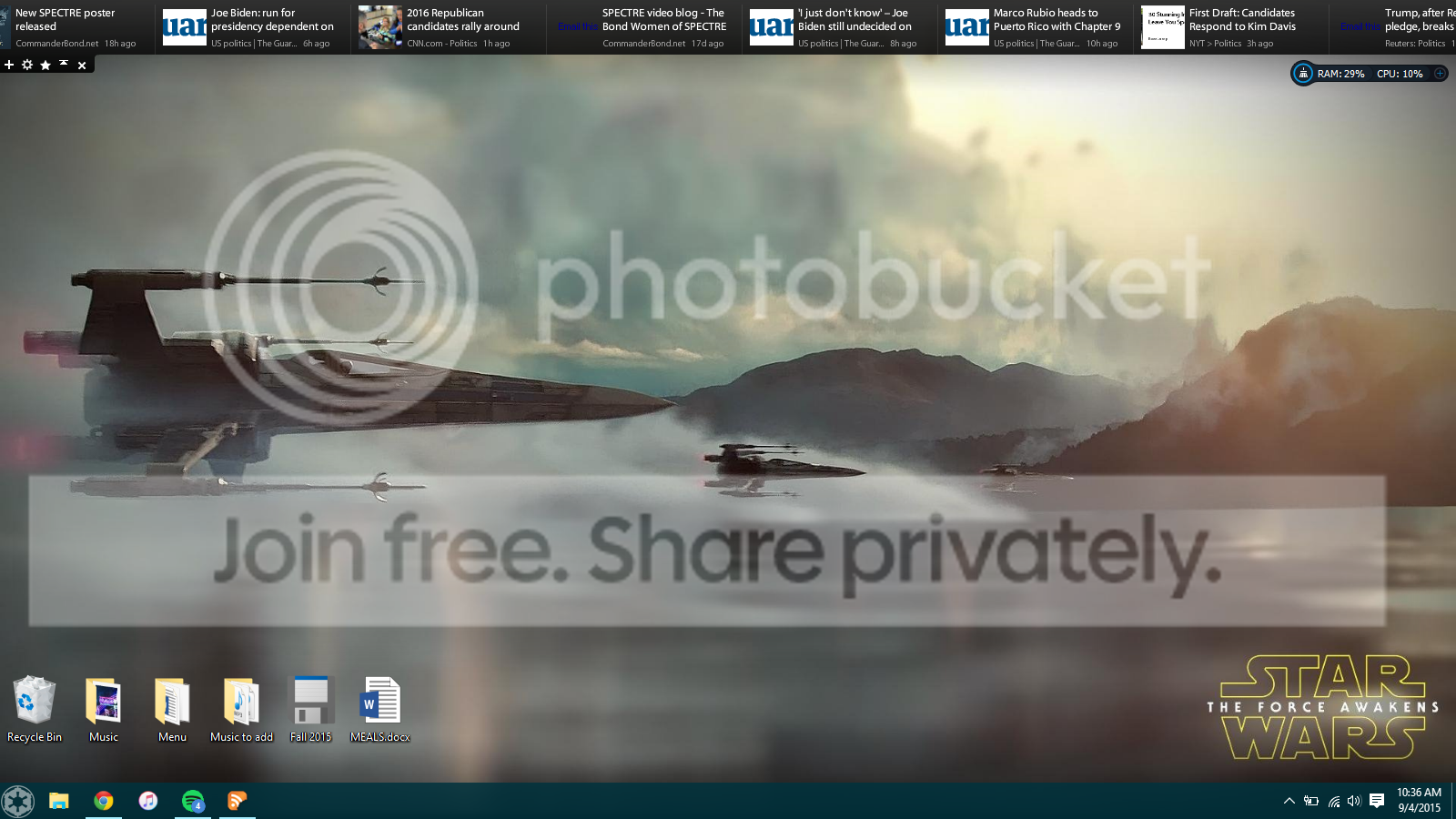The height and width of the screenshot is (819, 1456).
Task: Open iTunes from taskbar
Action: (x=148, y=801)
